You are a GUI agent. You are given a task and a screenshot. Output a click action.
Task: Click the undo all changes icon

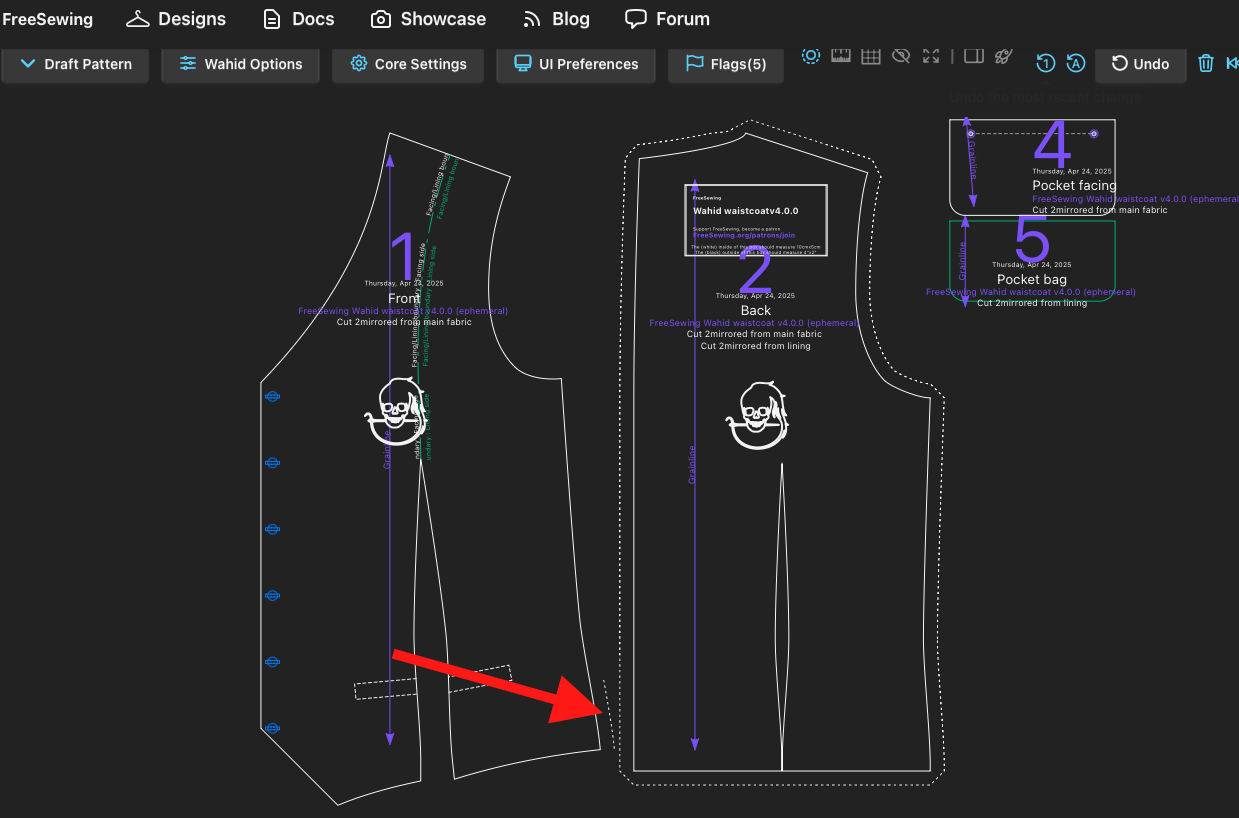pos(1076,63)
